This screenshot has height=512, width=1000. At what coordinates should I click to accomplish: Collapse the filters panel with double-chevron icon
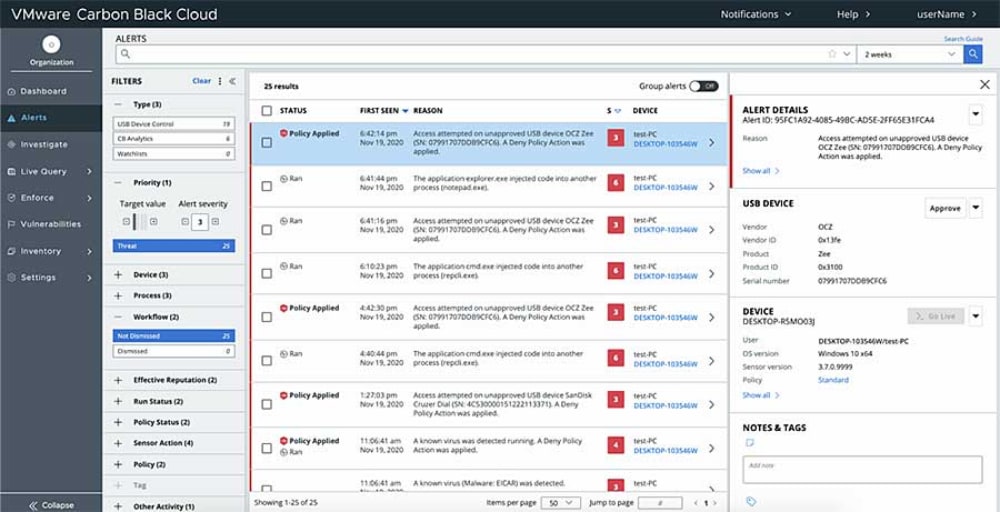pyautogui.click(x=232, y=81)
